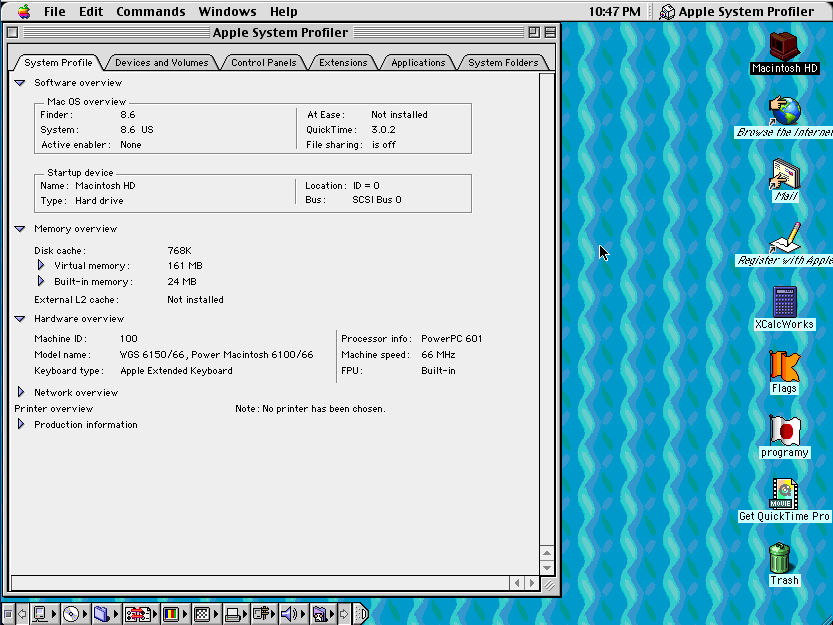
Task: Expand the Network overview section
Action: pyautogui.click(x=21, y=392)
